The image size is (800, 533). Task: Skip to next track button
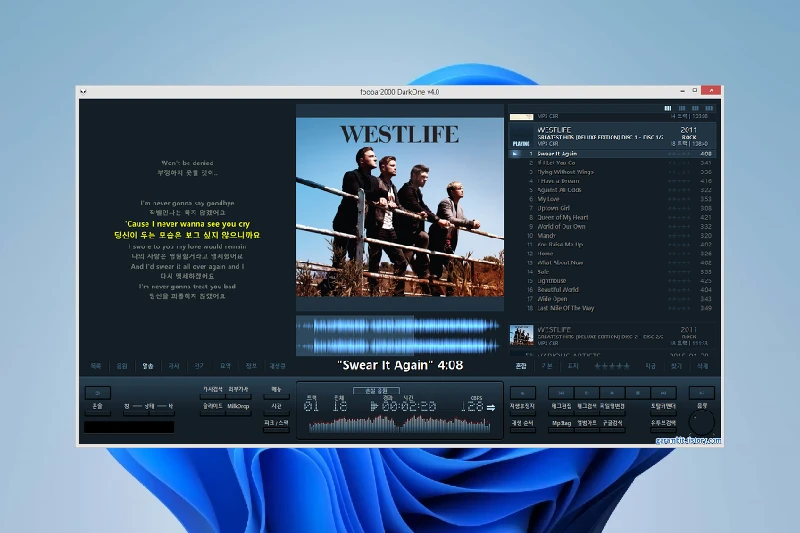click(x=663, y=392)
